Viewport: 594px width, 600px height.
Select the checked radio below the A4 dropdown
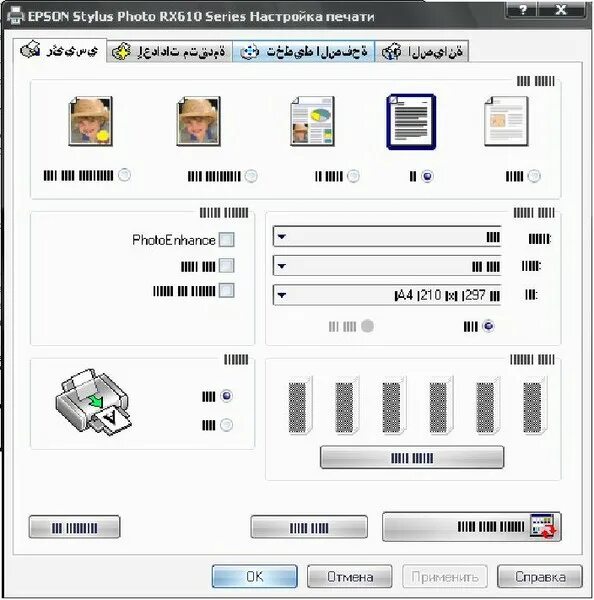(x=488, y=326)
